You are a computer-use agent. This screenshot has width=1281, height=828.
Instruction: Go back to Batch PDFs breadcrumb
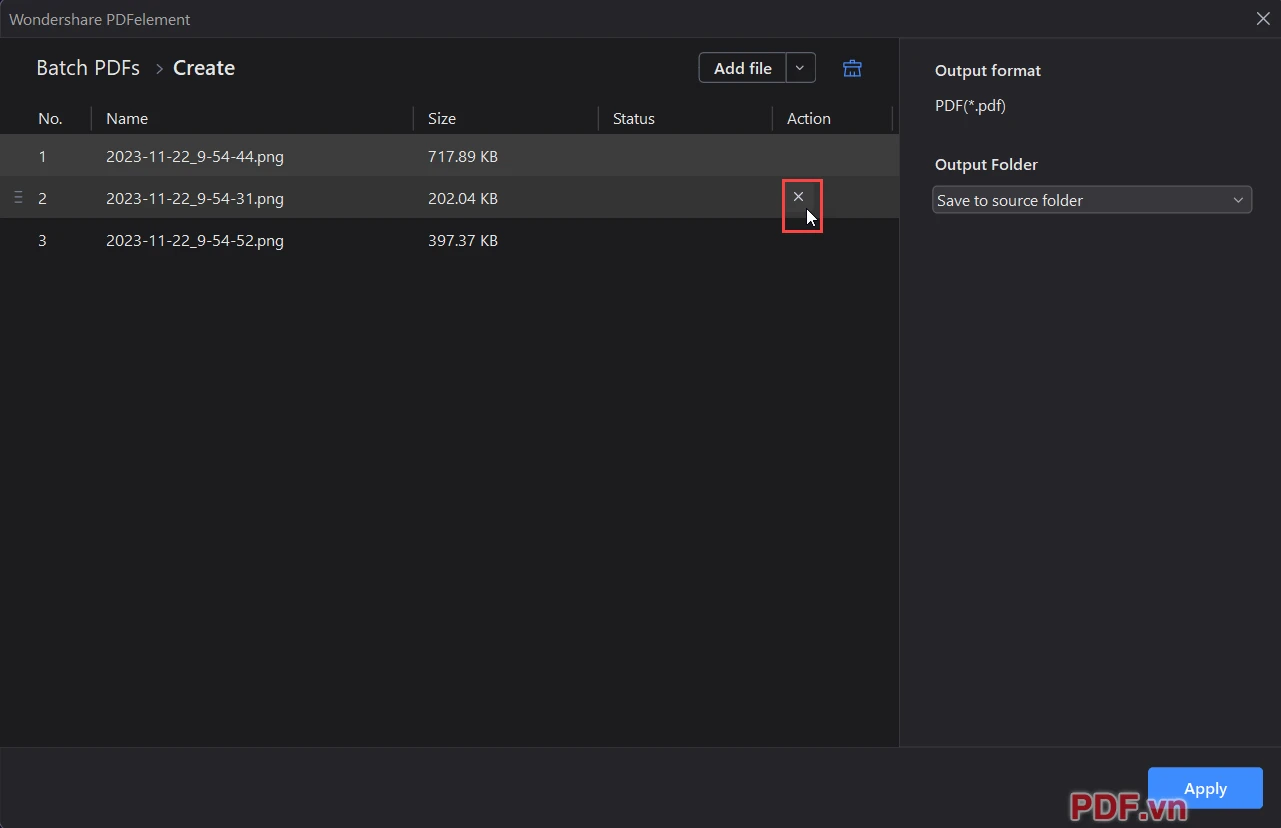[x=88, y=68]
